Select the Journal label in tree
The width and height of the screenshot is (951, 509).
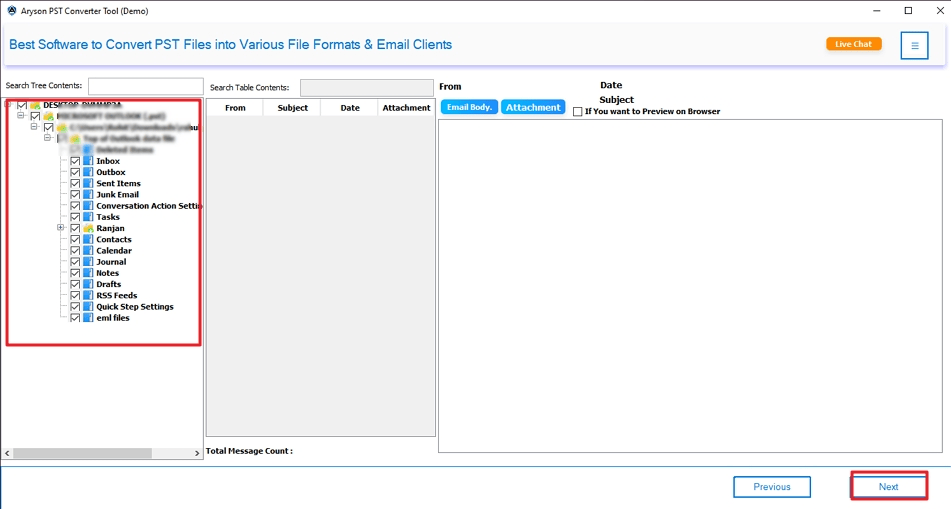point(111,262)
